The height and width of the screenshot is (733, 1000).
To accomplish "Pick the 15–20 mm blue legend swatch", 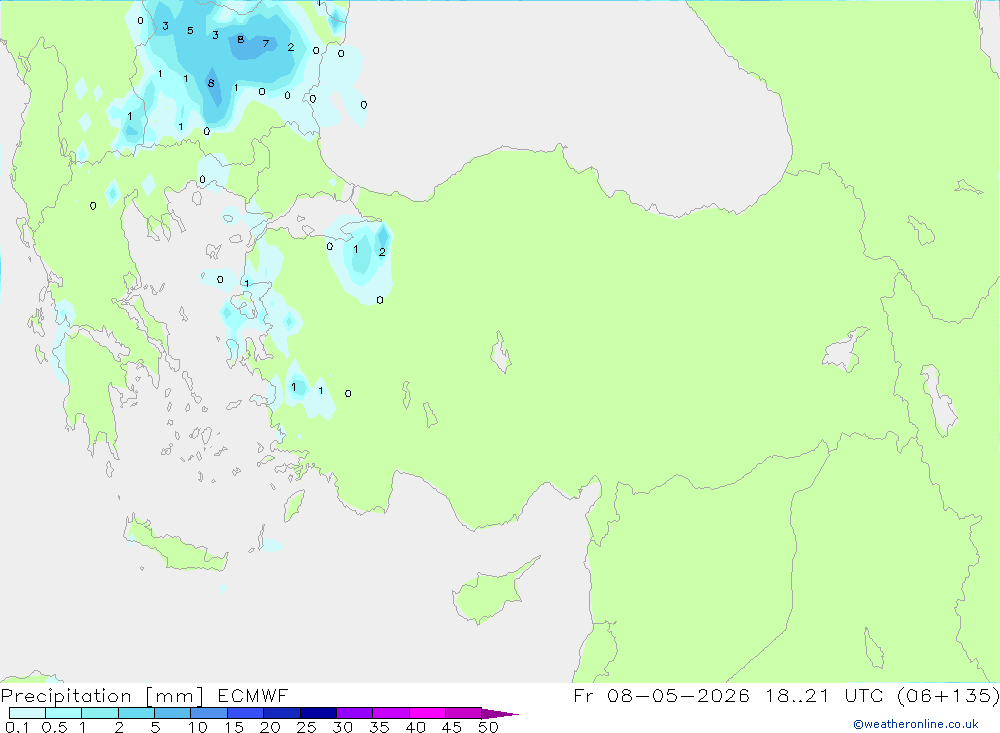I will point(245,713).
